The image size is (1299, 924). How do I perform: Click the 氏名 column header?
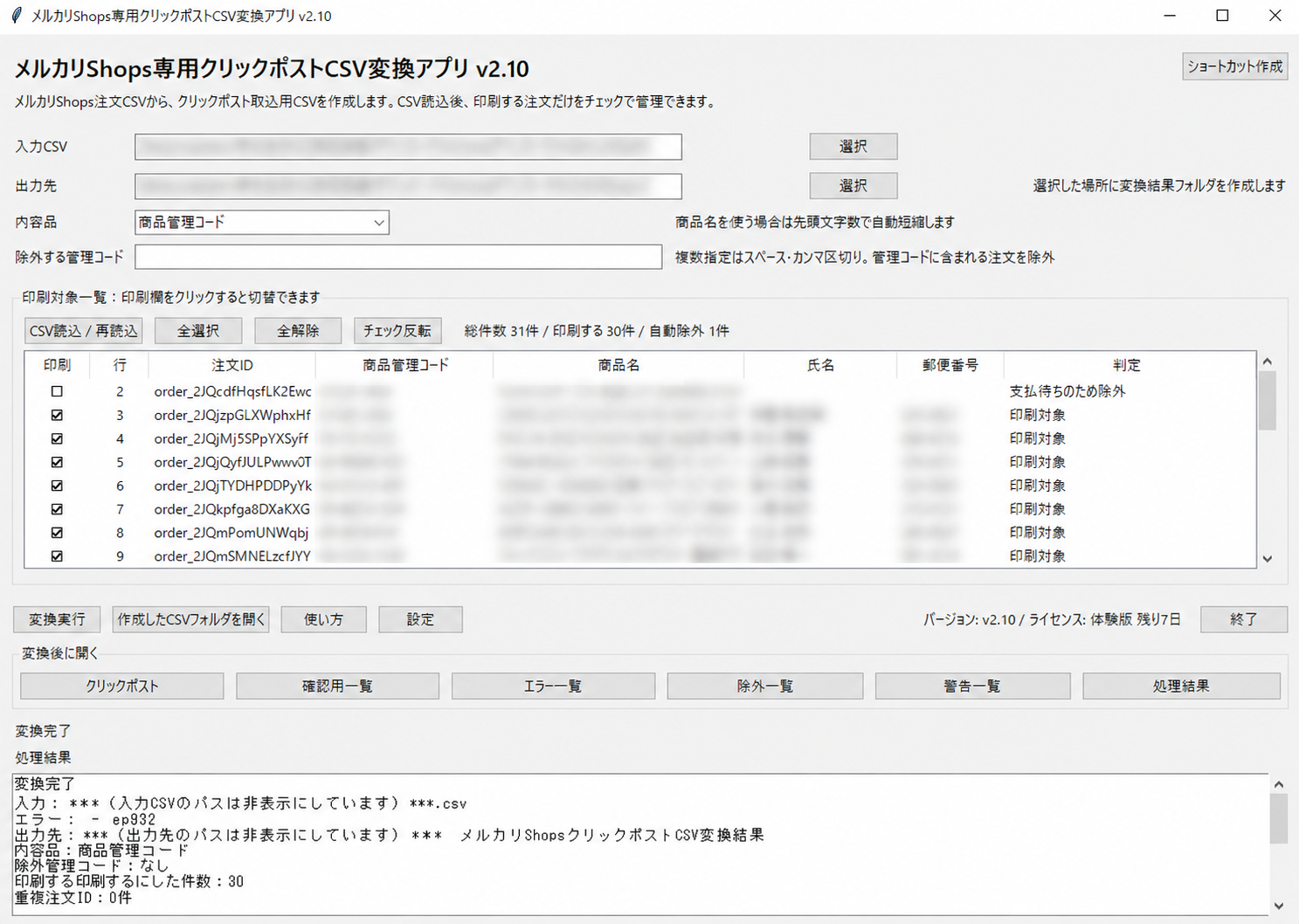820,365
